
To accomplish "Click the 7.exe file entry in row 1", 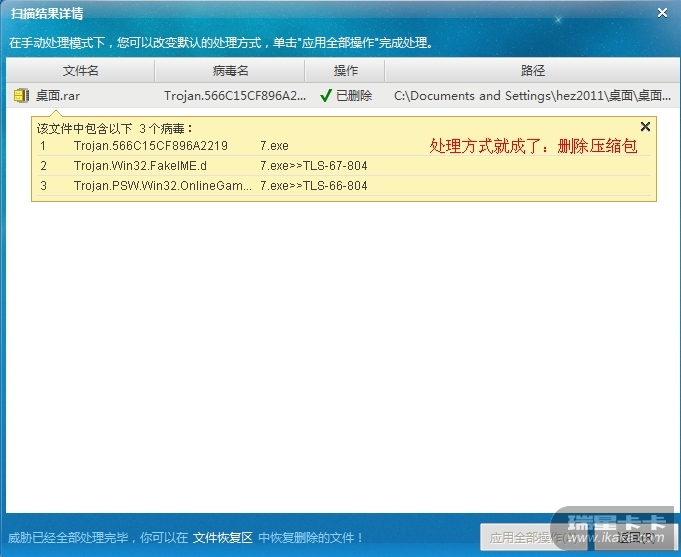I will pos(274,146).
